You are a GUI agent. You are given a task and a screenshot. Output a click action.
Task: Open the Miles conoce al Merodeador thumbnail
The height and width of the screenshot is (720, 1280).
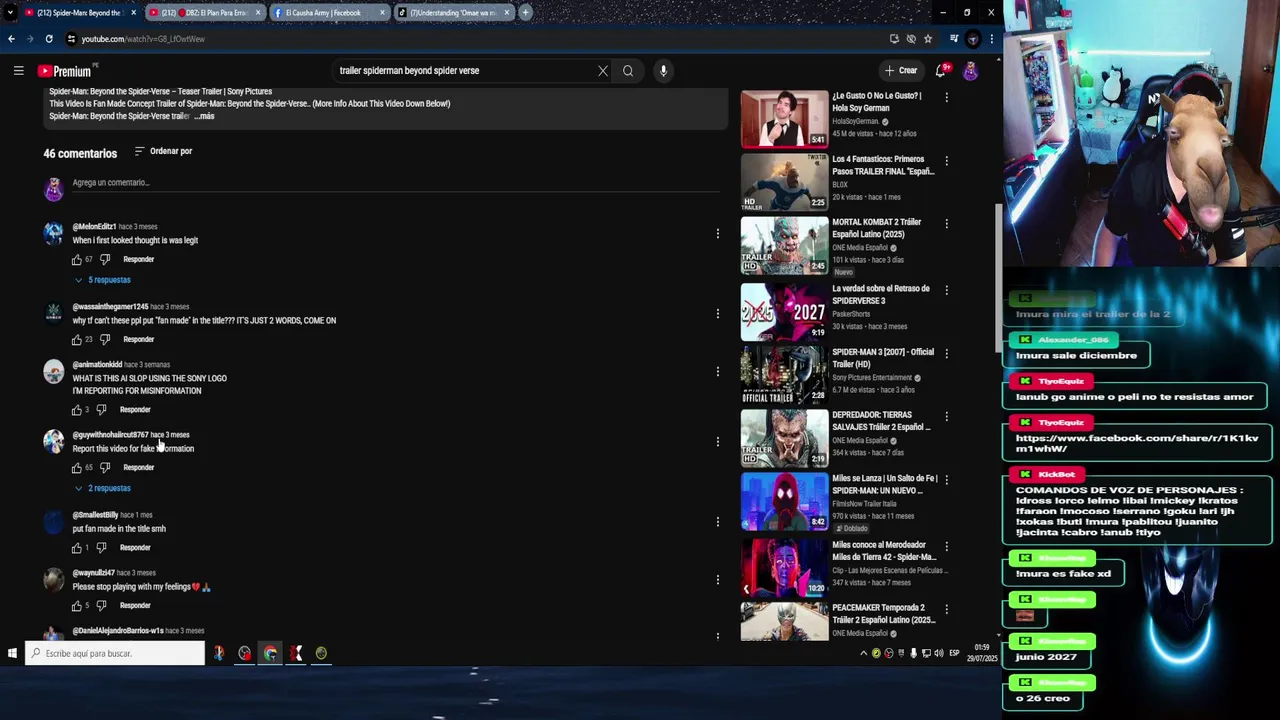[784, 567]
